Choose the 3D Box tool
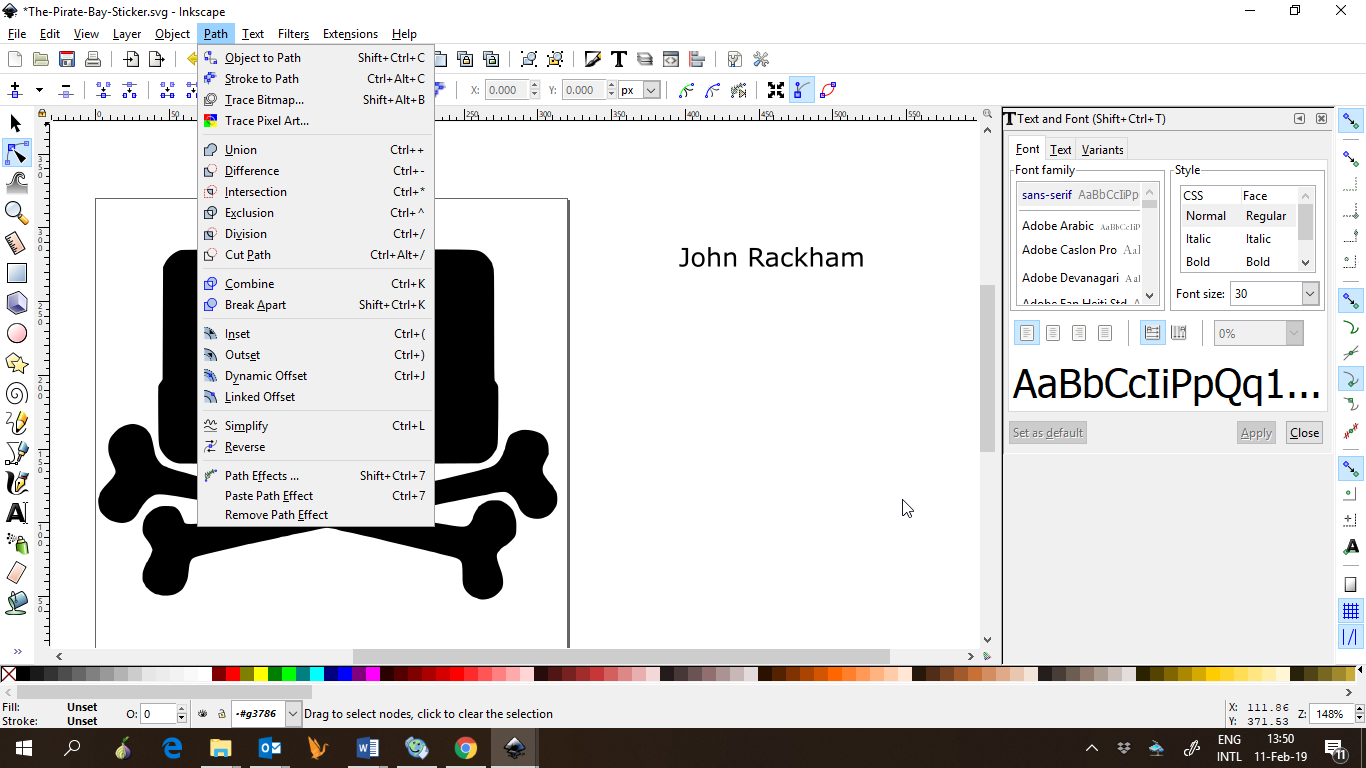This screenshot has height=768, width=1366. [16, 302]
